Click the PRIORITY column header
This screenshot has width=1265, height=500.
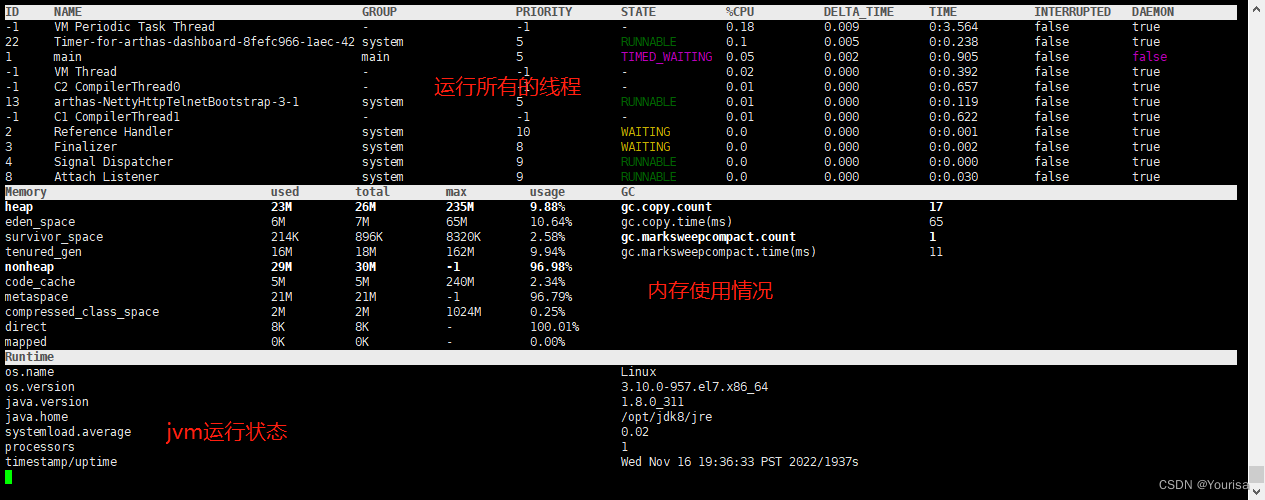[544, 12]
